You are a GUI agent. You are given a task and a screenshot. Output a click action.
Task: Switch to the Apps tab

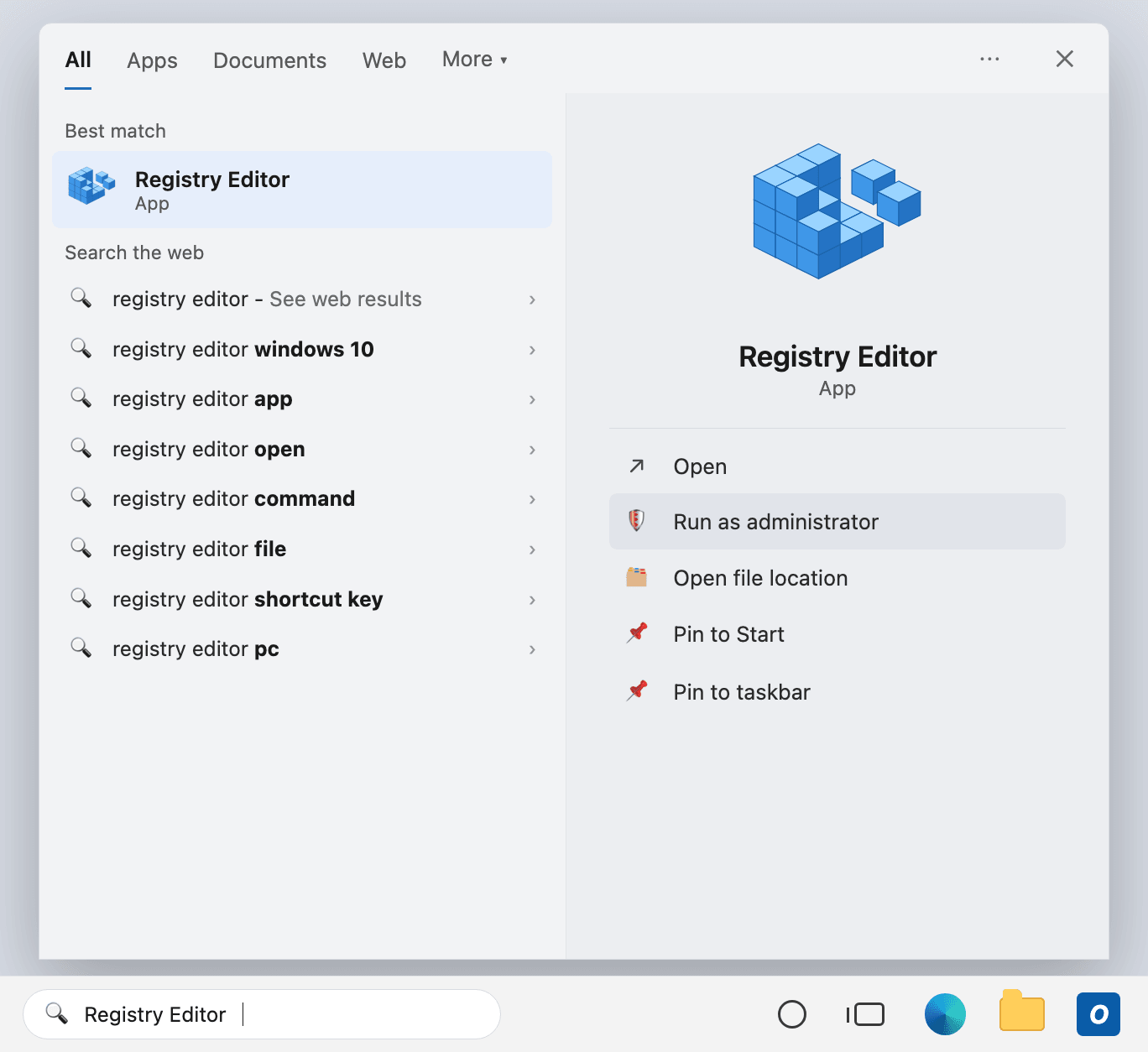152,60
